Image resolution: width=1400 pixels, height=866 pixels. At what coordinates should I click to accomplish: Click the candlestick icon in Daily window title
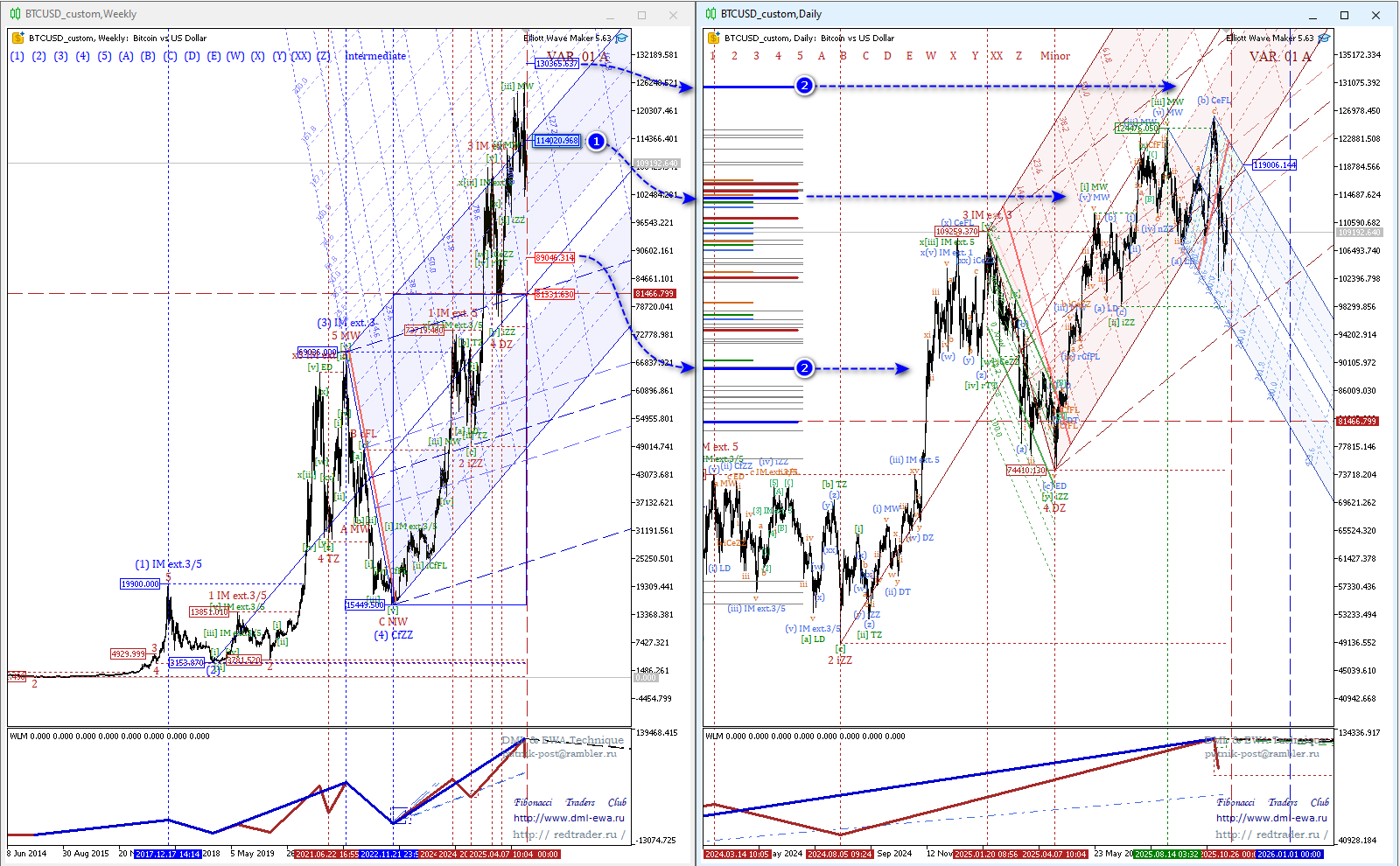pos(711,14)
